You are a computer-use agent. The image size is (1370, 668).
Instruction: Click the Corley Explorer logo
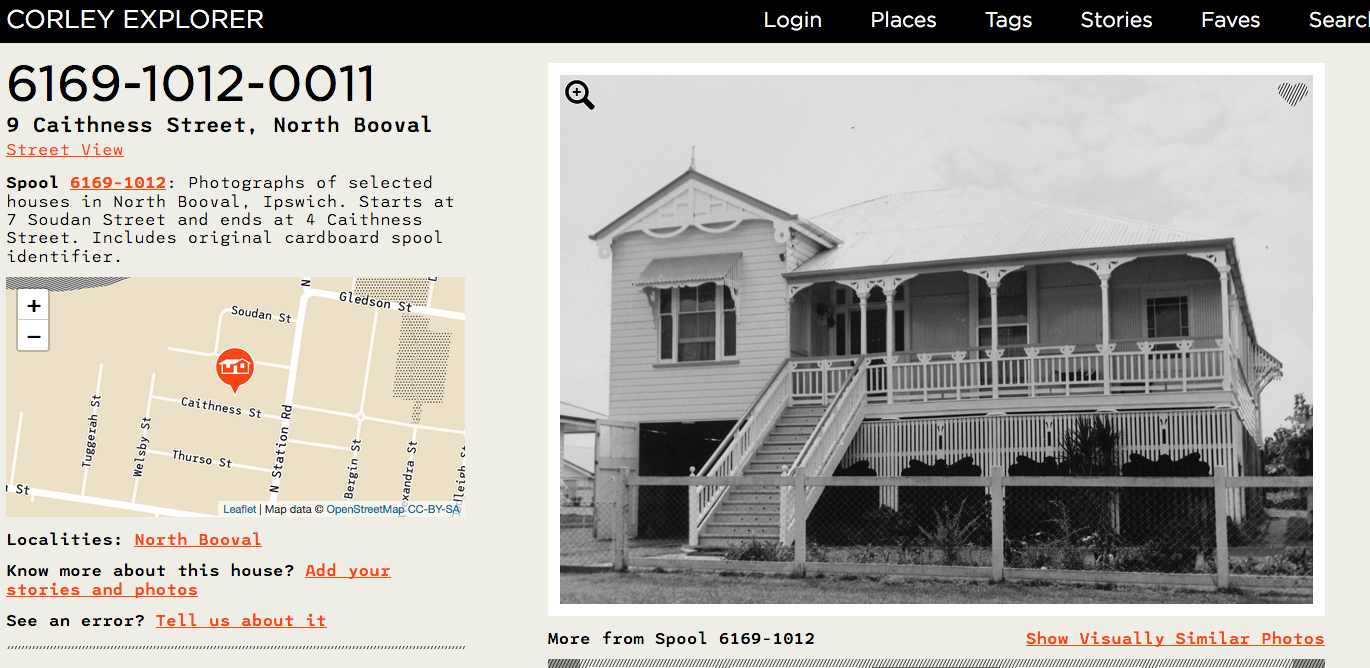(x=135, y=19)
